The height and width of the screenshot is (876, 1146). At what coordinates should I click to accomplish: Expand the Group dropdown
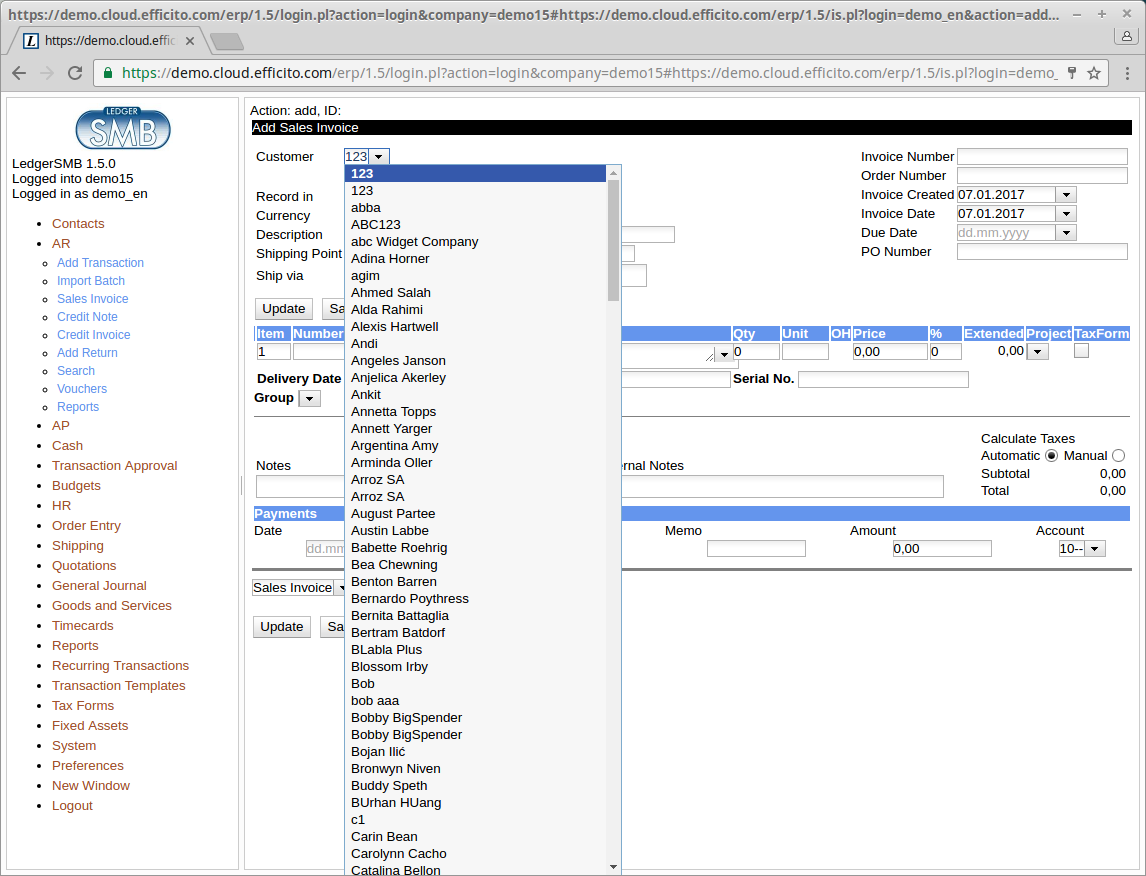309,399
